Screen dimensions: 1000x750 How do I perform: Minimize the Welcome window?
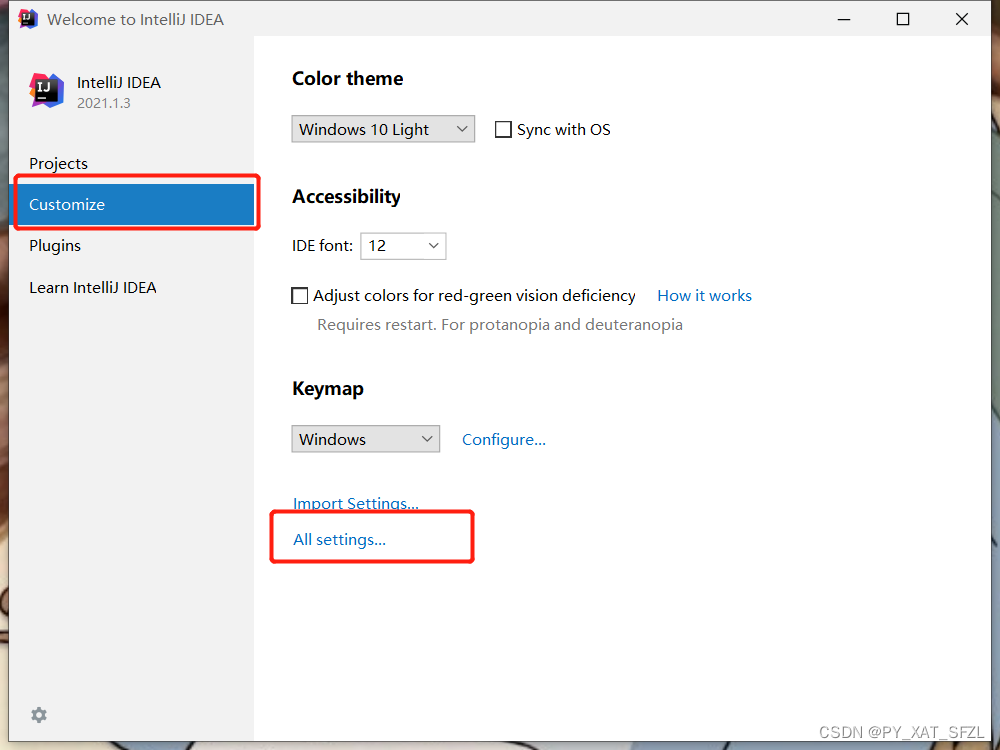(844, 19)
